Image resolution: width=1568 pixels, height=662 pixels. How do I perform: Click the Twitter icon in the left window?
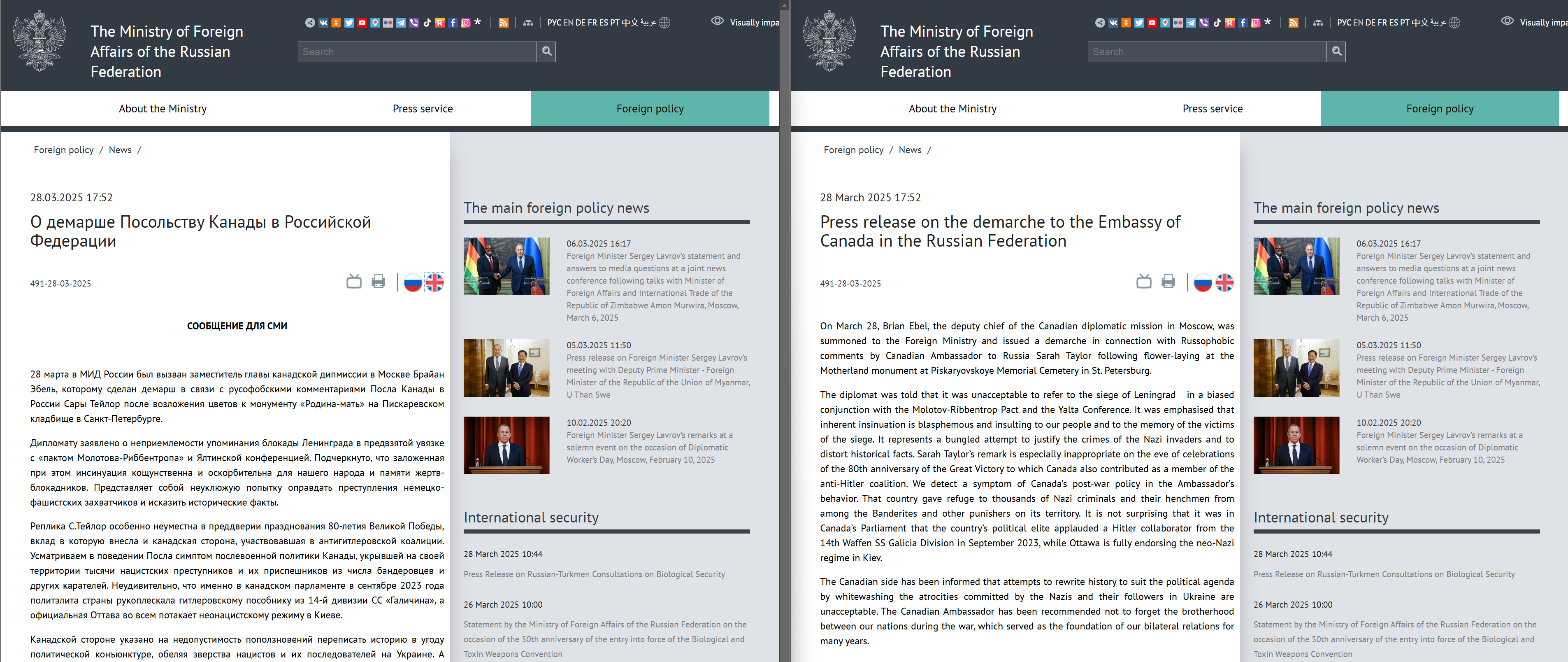coord(349,23)
